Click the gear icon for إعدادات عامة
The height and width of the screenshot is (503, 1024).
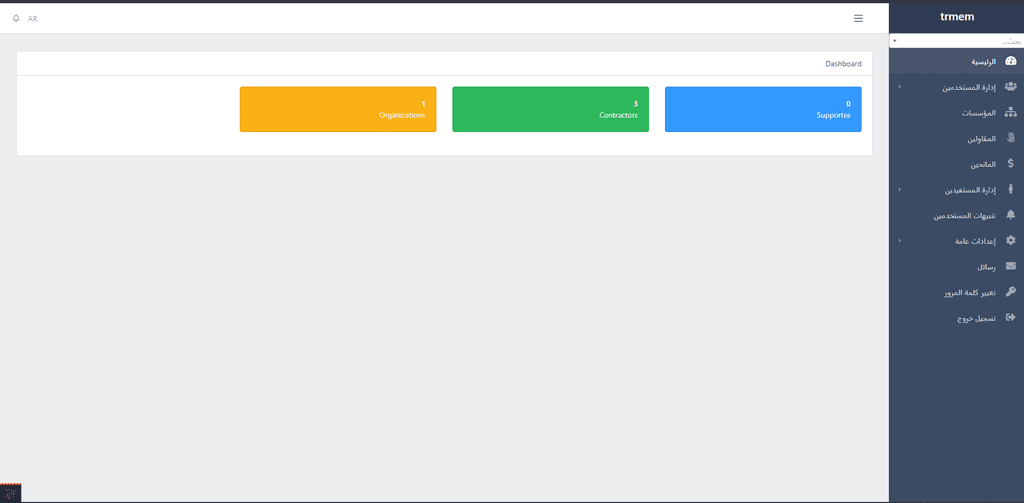1010,240
